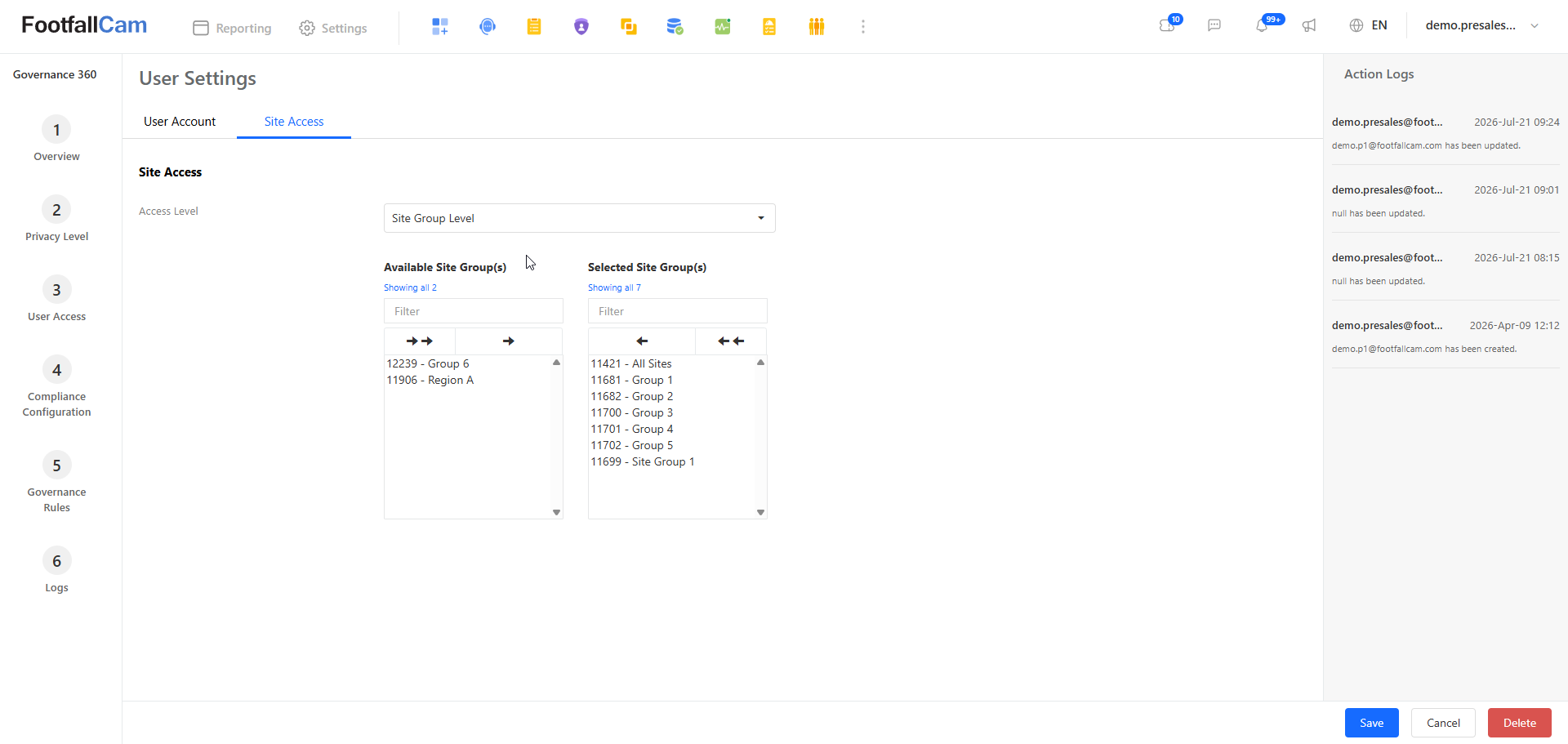Open the yellow checklist report icon
1568x744 pixels.
click(769, 27)
